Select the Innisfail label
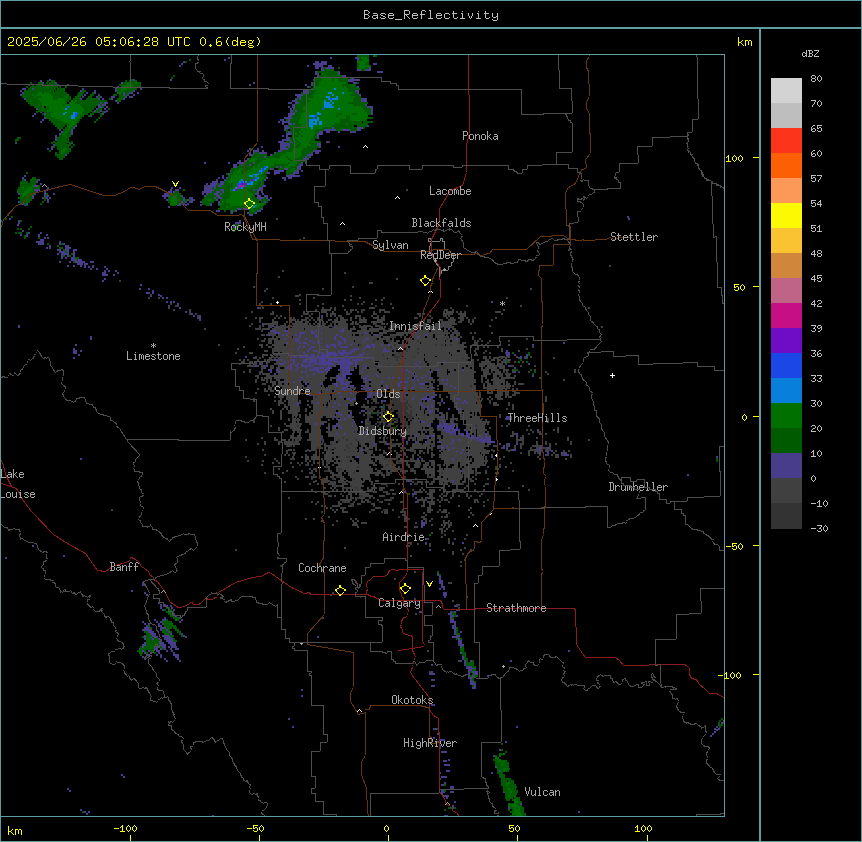 pos(415,326)
